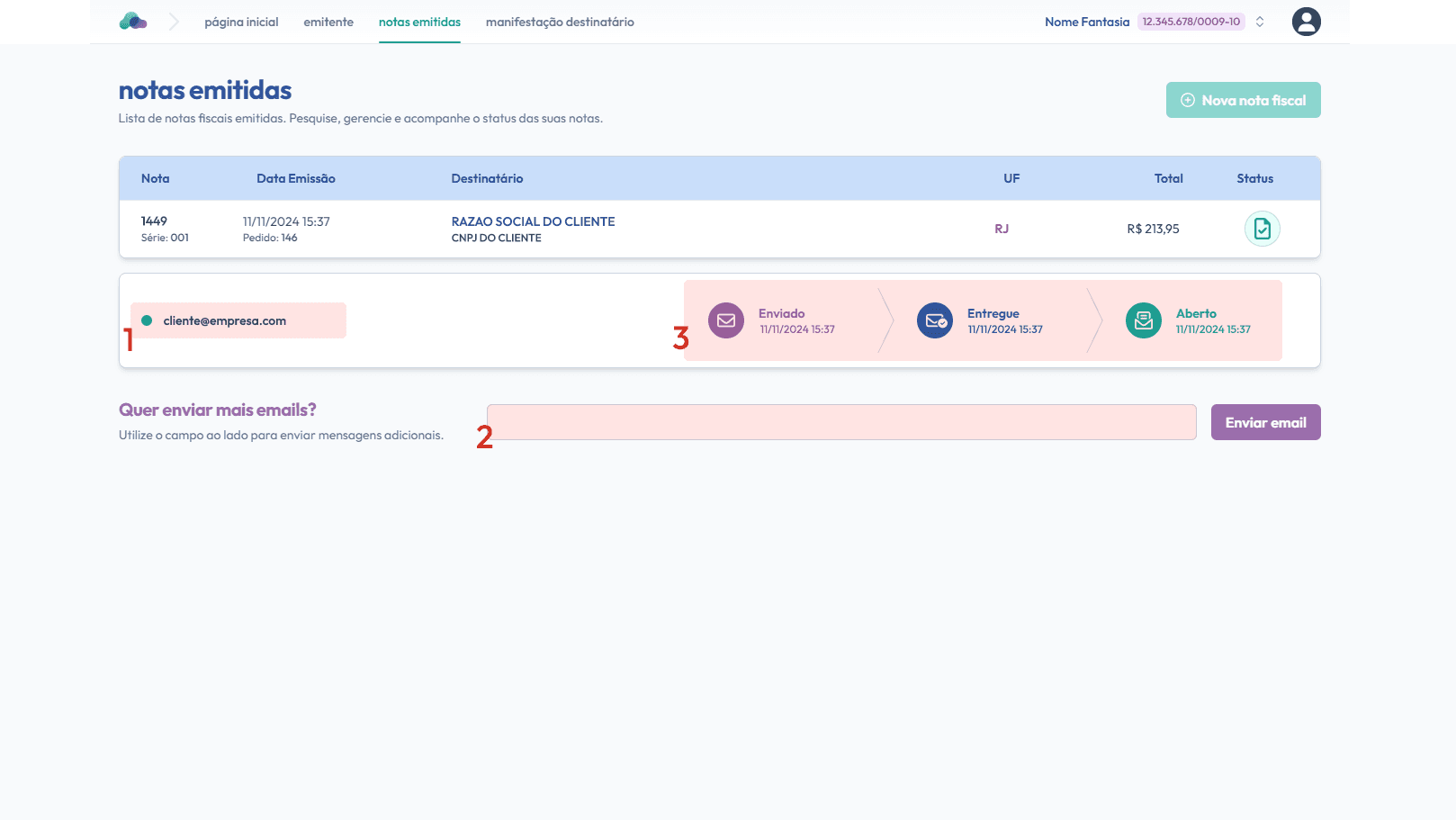Click the purple Enviado envelope icon
The height and width of the screenshot is (820, 1456).
[x=725, y=320]
